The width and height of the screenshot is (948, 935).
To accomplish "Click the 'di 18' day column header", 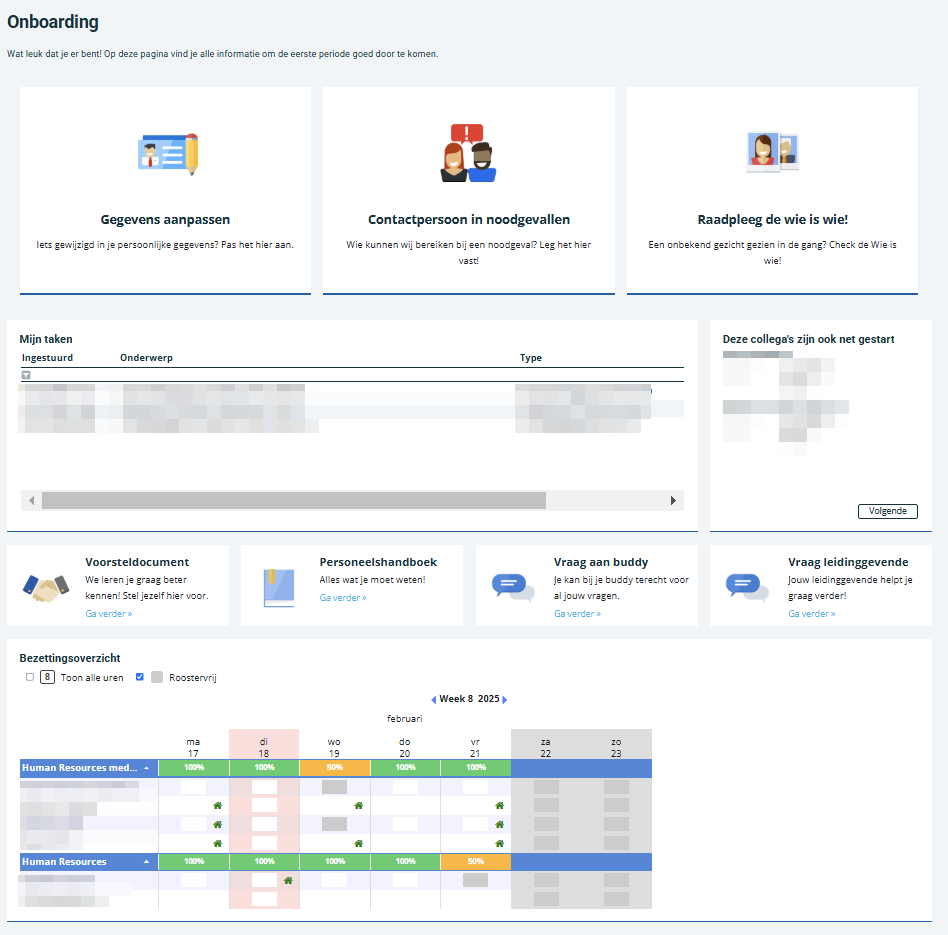I will (x=264, y=748).
